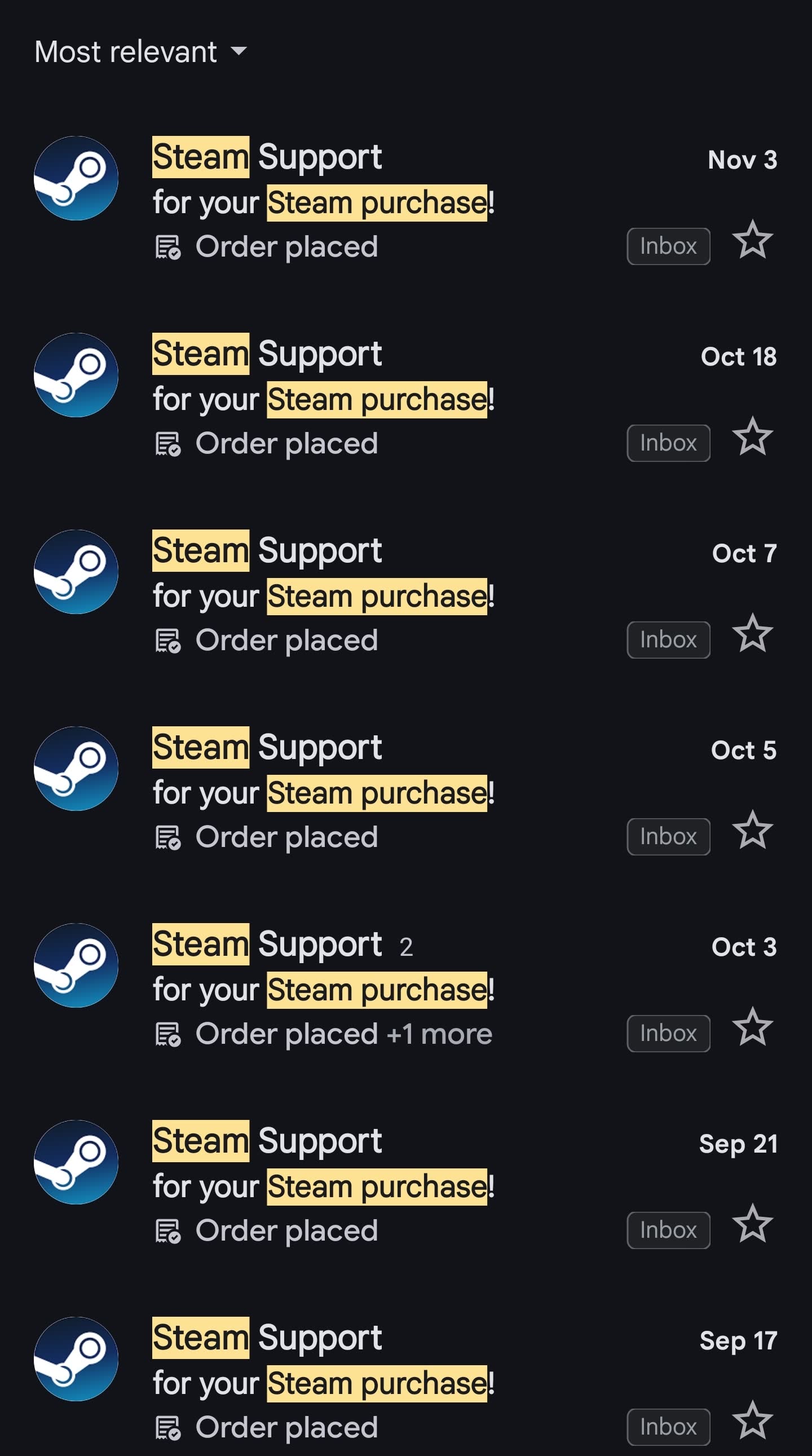812x1456 pixels.
Task: Star the Oct 18 Steam email
Action: pyautogui.click(x=752, y=436)
